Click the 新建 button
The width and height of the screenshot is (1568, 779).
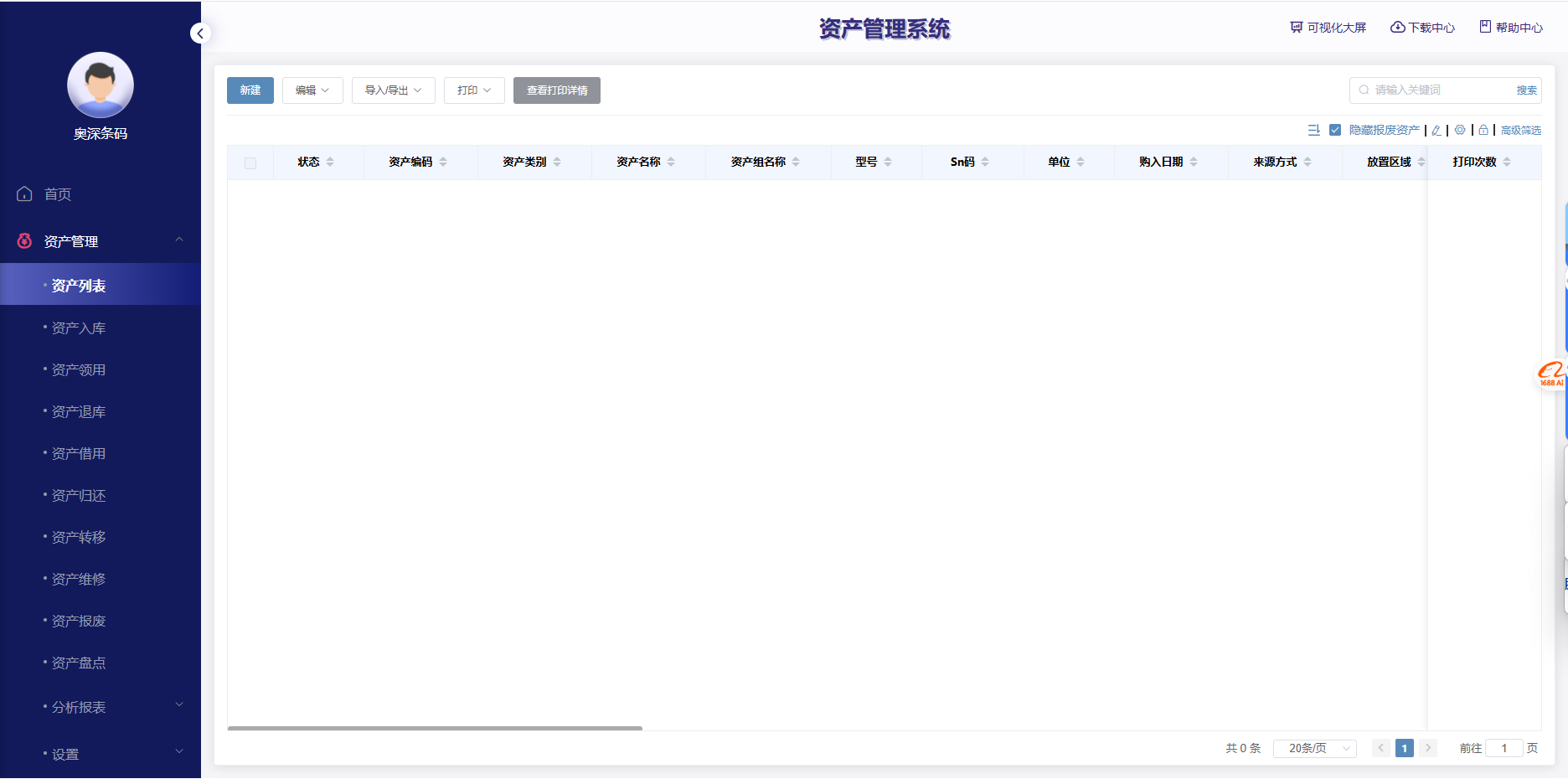pos(250,90)
